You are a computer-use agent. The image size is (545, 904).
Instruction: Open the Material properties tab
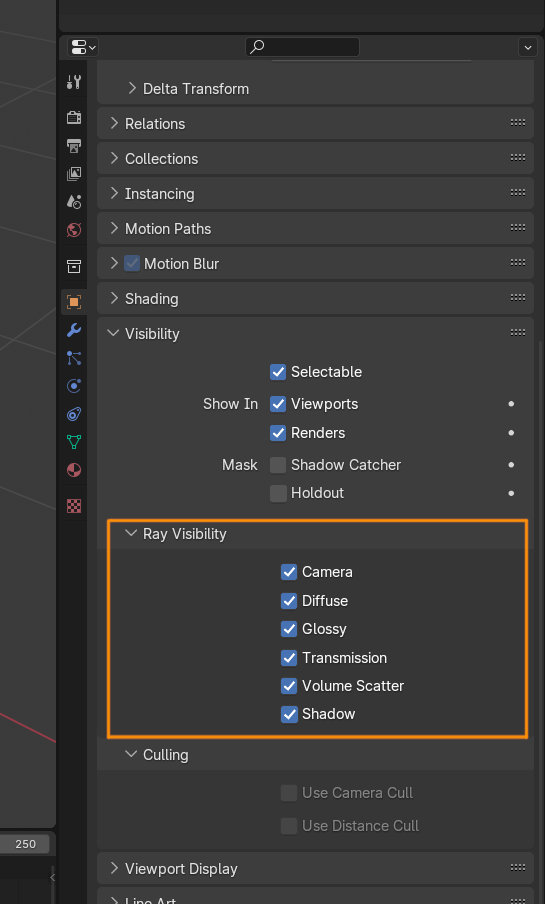(74, 470)
